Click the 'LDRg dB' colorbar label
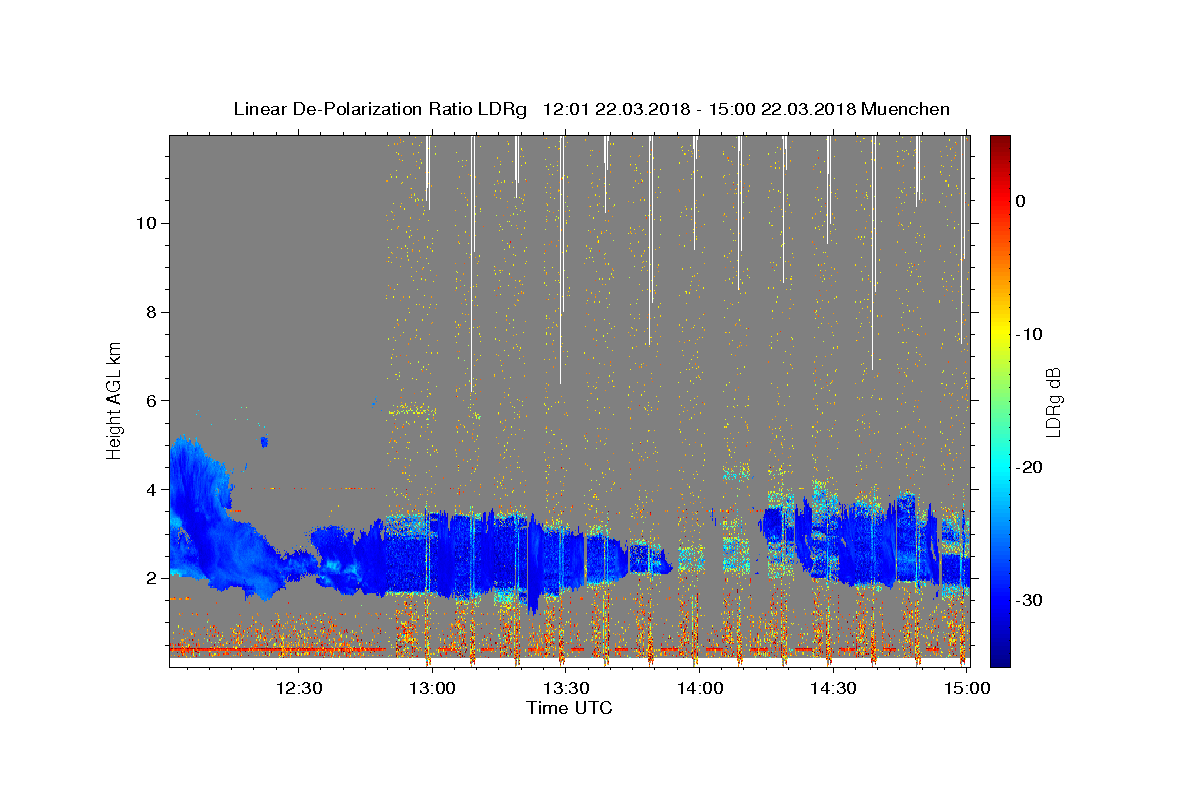This screenshot has width=1200, height=800. point(1052,403)
